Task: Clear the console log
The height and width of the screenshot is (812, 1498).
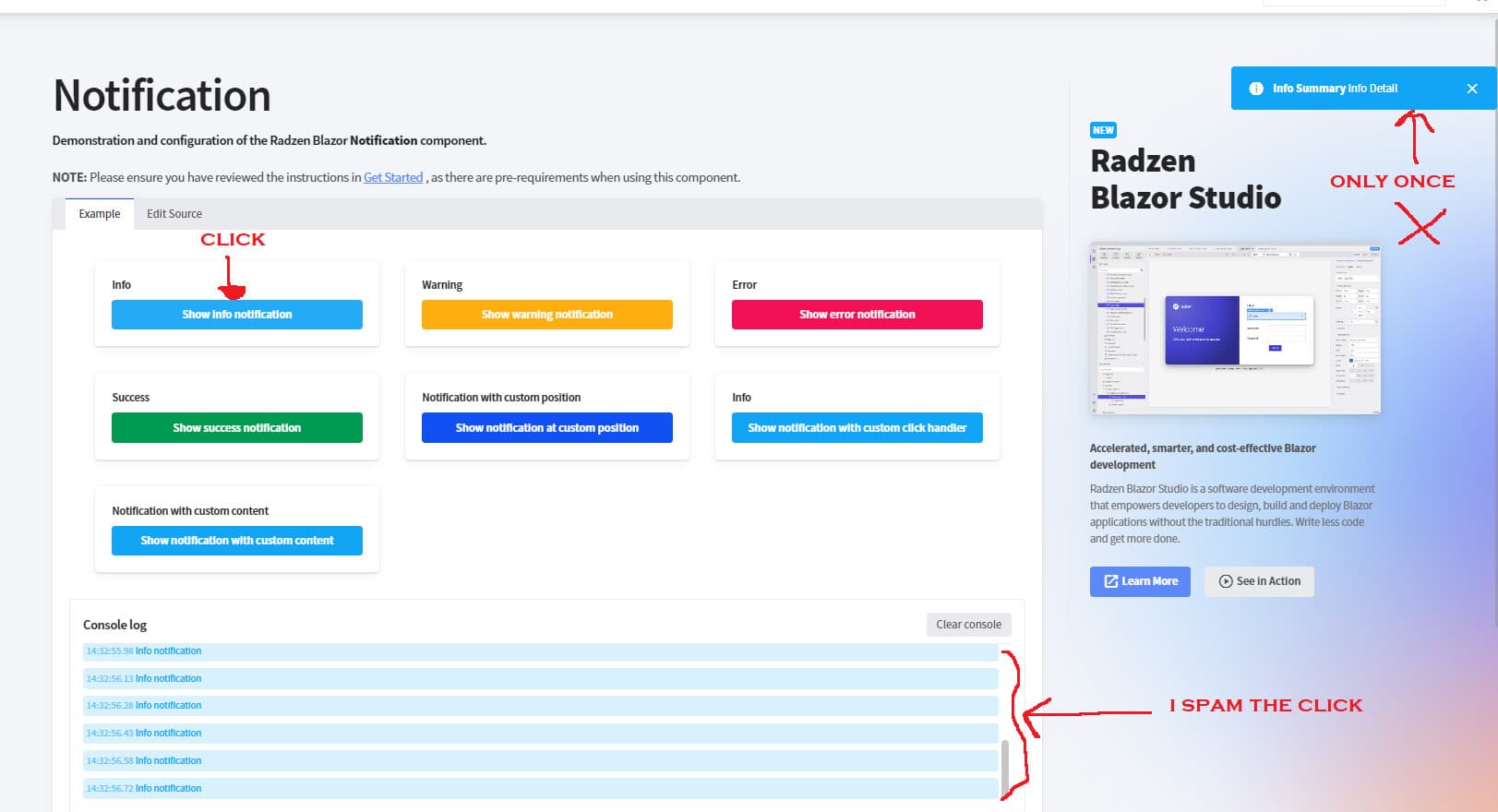Action: [968, 625]
